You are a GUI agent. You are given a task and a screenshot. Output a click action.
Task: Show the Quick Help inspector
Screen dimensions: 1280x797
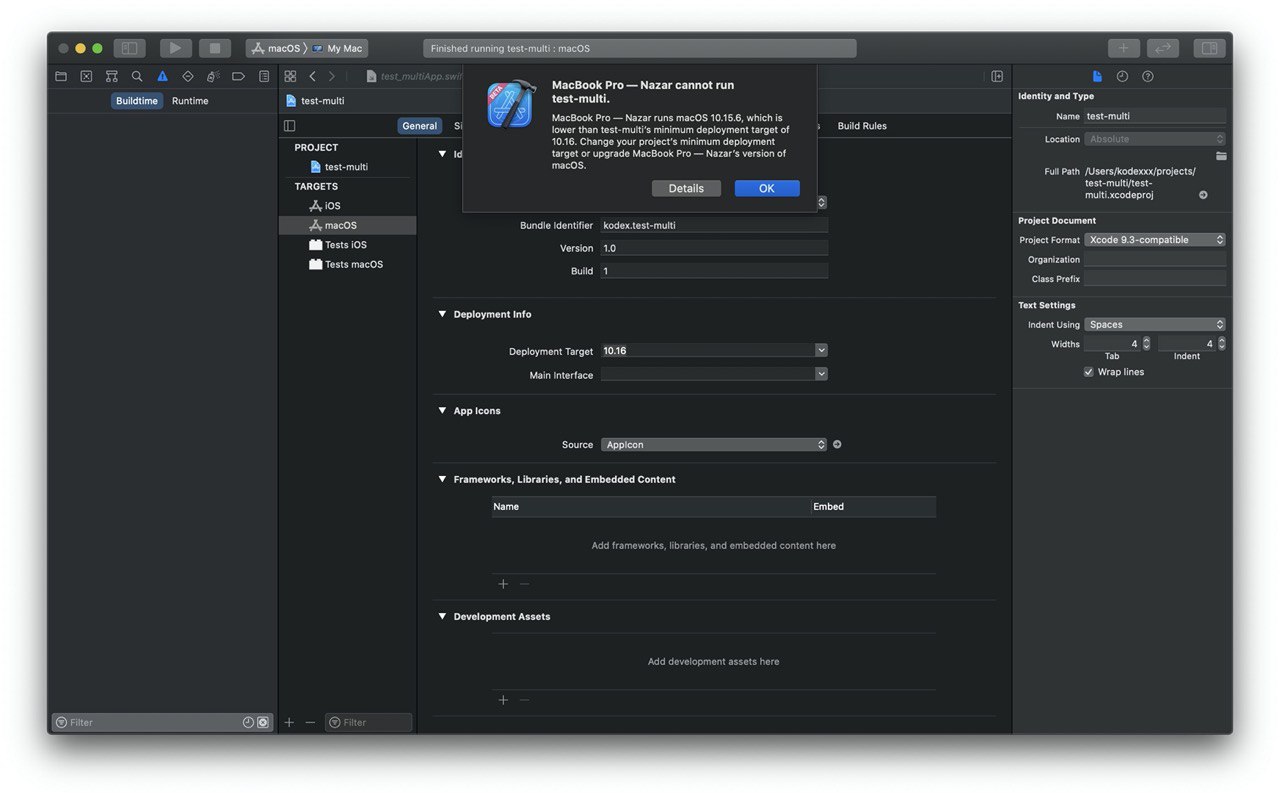(x=1147, y=76)
